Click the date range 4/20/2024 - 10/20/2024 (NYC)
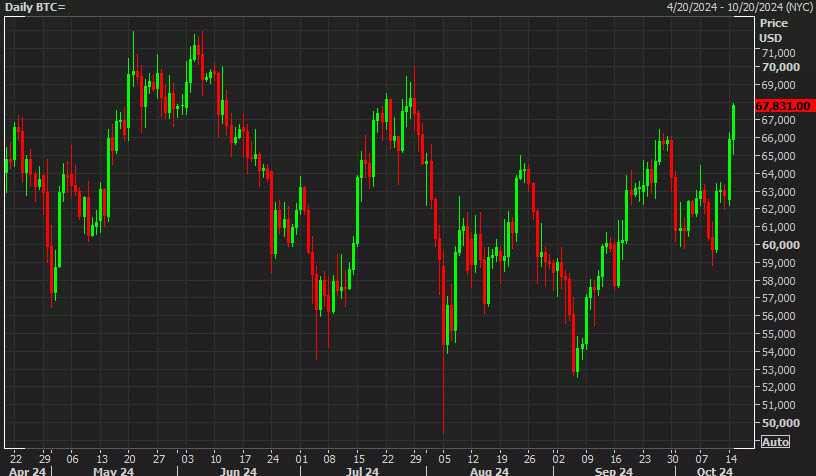 click(x=739, y=7)
